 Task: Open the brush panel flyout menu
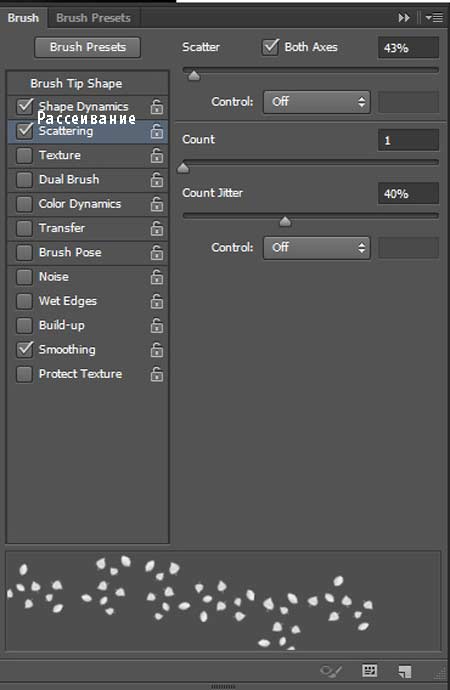coord(434,18)
